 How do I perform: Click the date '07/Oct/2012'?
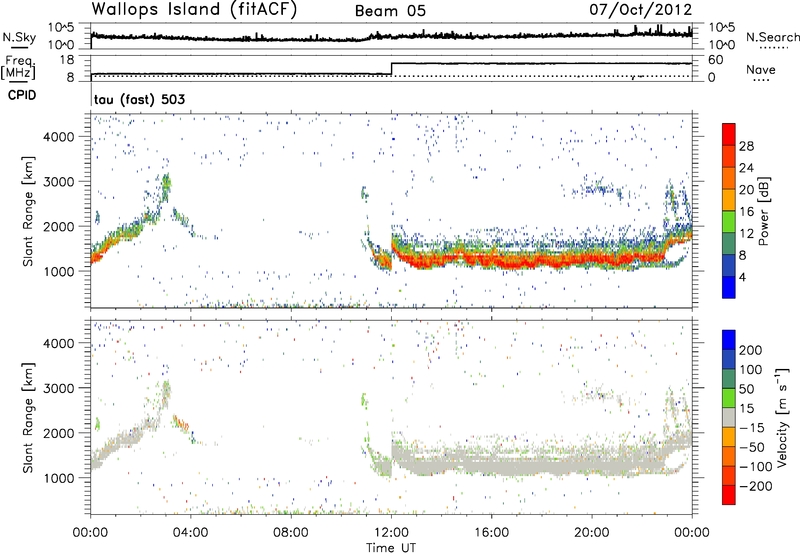point(641,10)
